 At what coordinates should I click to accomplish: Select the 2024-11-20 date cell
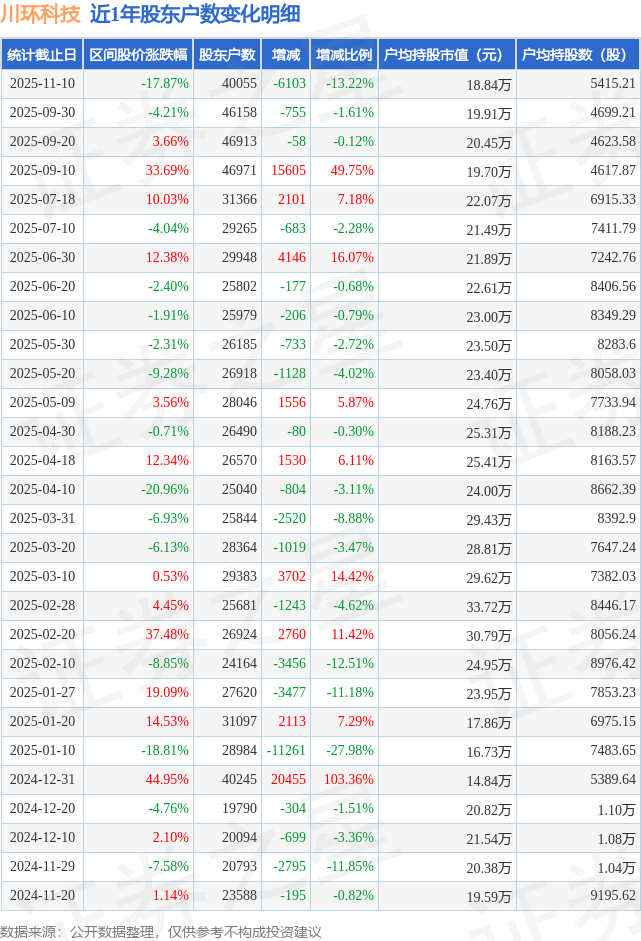pos(42,896)
